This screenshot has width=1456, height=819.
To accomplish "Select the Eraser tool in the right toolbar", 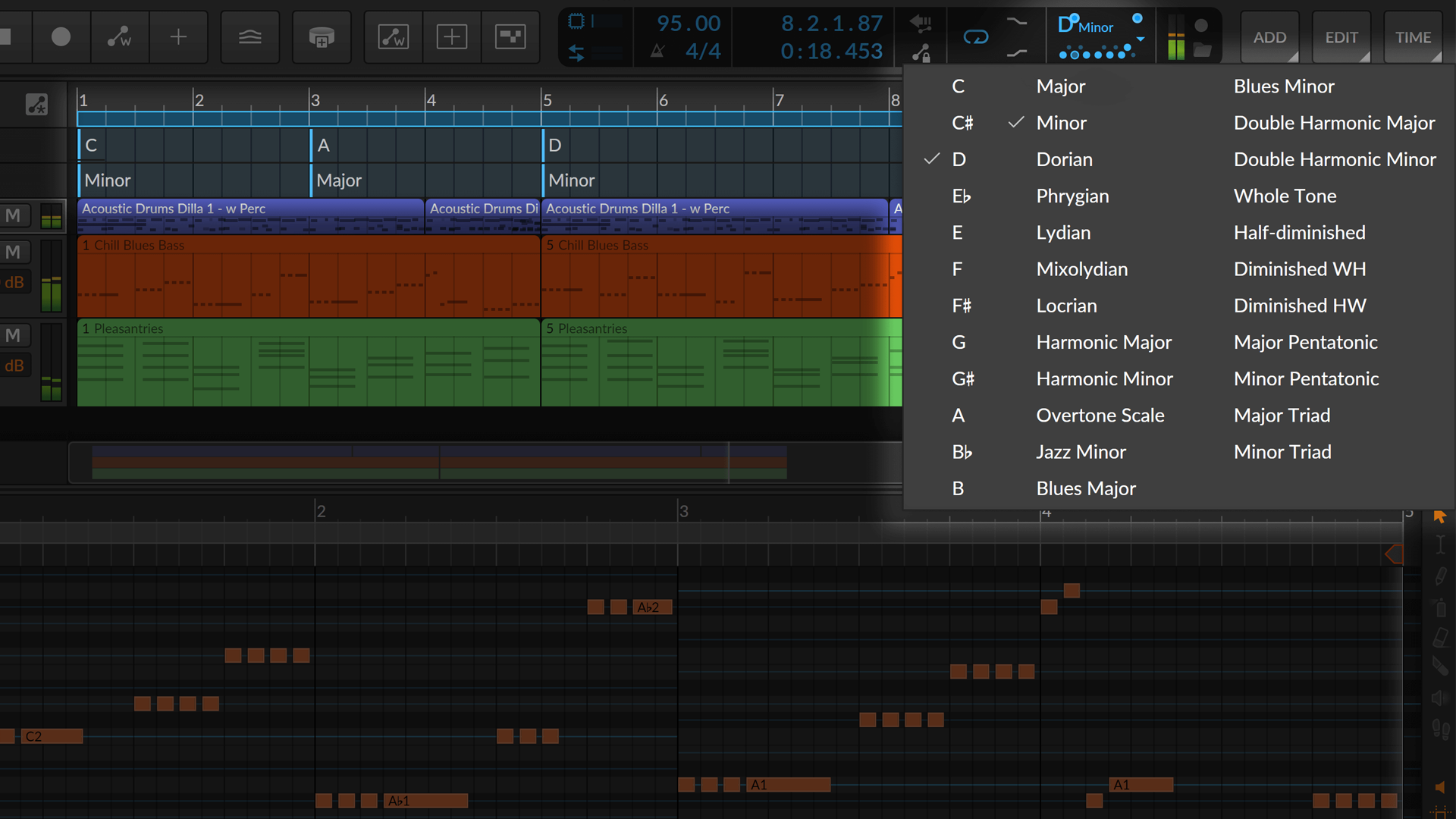I will tap(1439, 637).
